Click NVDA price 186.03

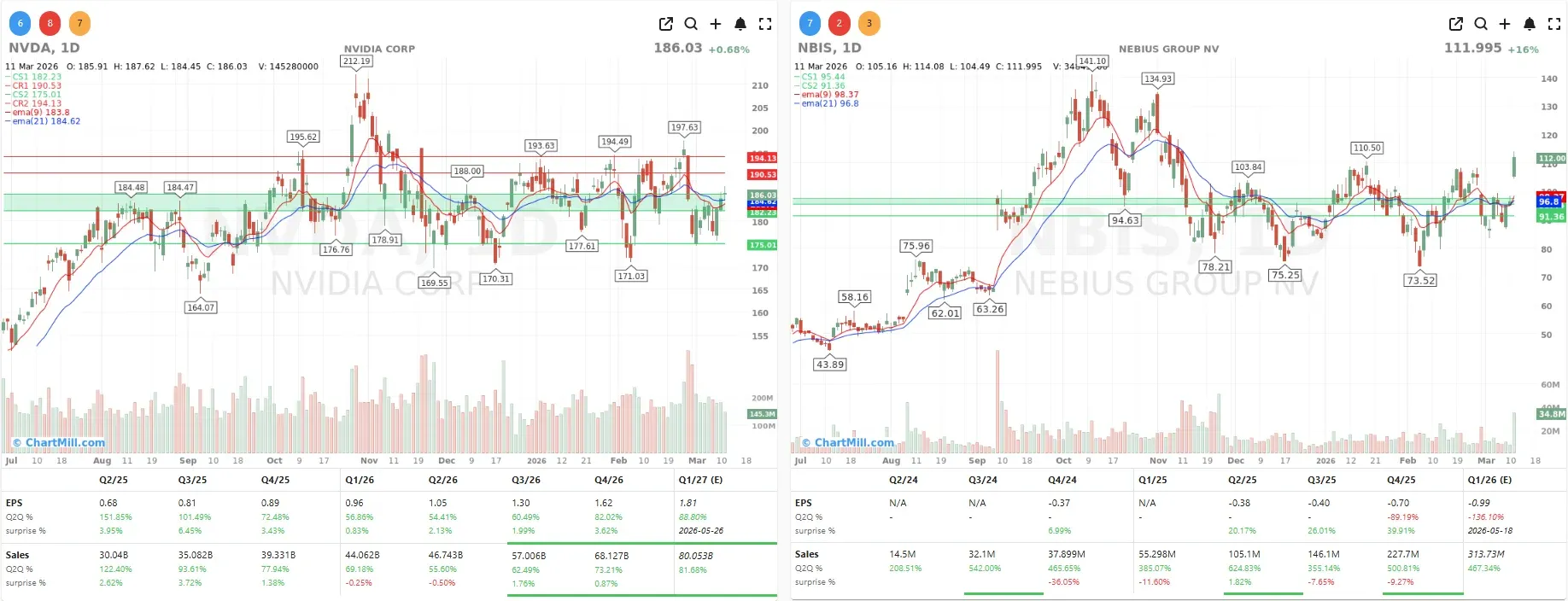tap(677, 48)
